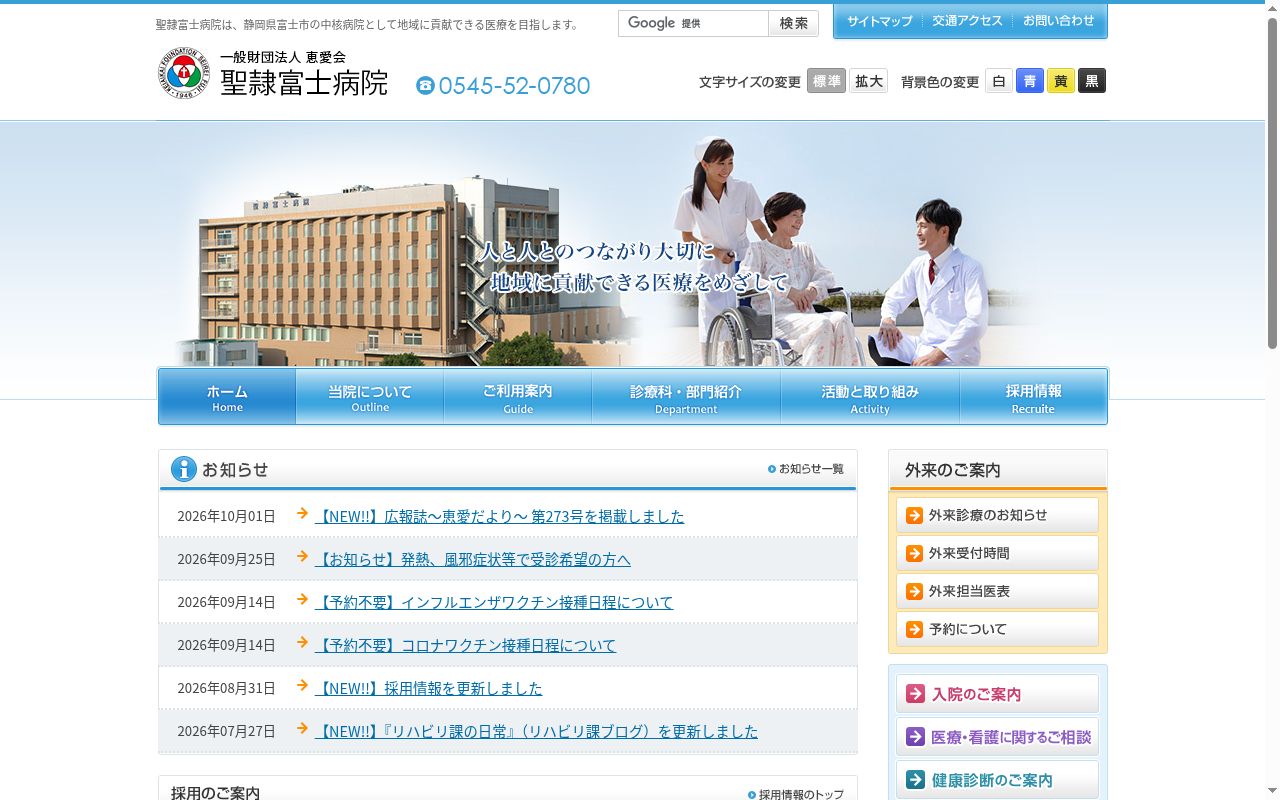Choose yellow 黄 background color

point(1061,81)
